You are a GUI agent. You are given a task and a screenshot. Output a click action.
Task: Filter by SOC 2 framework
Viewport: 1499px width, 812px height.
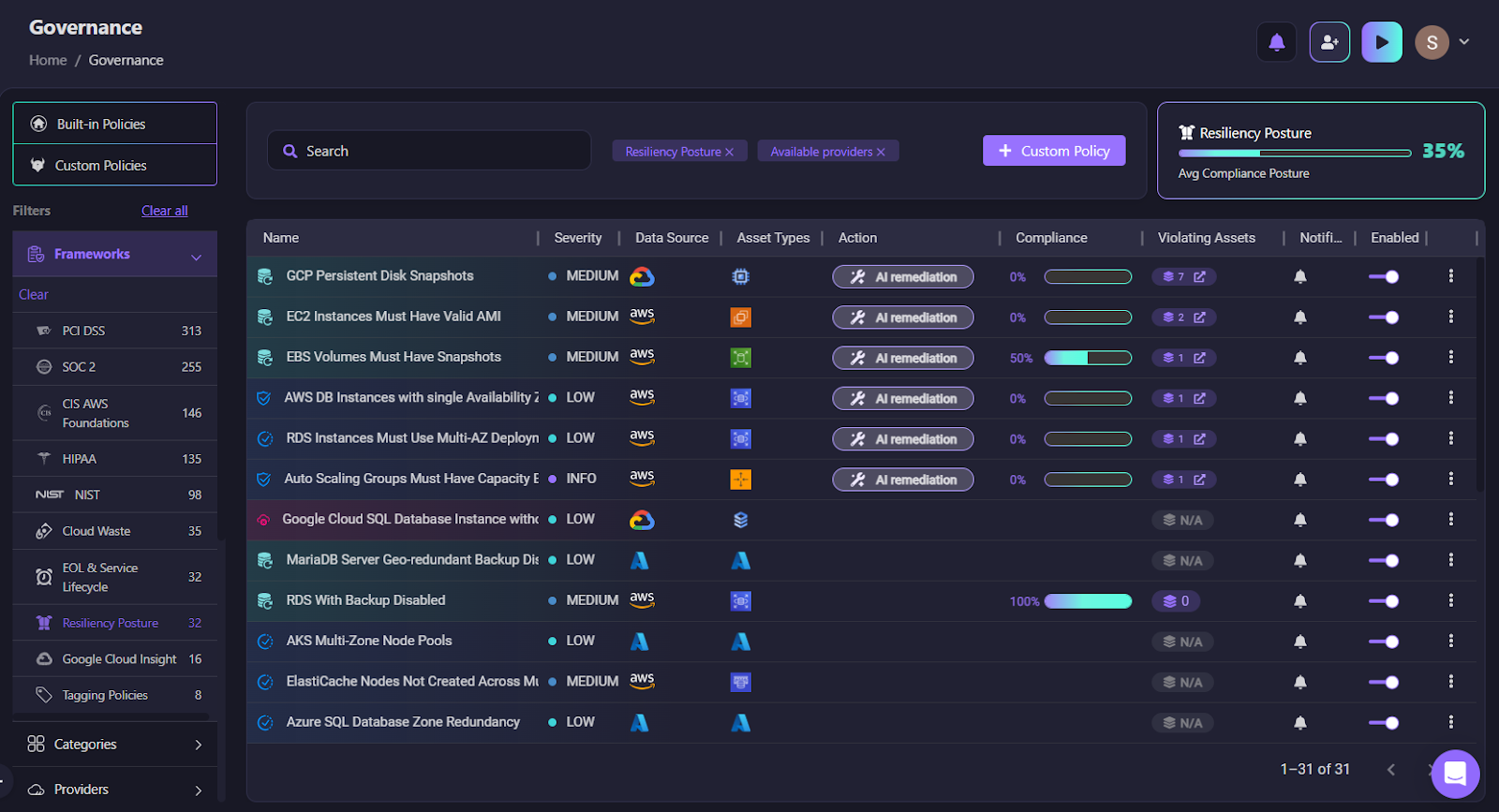point(115,367)
